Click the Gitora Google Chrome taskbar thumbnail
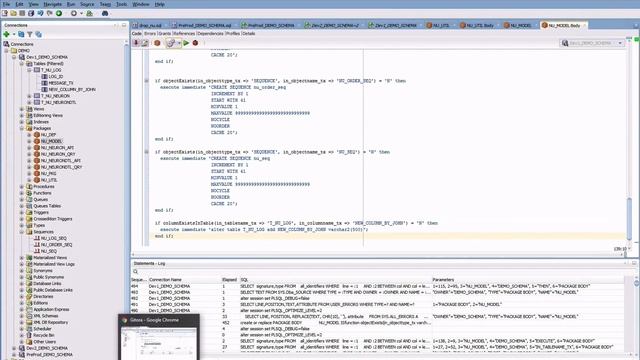The height and width of the screenshot is (360, 640). pyautogui.click(x=159, y=337)
